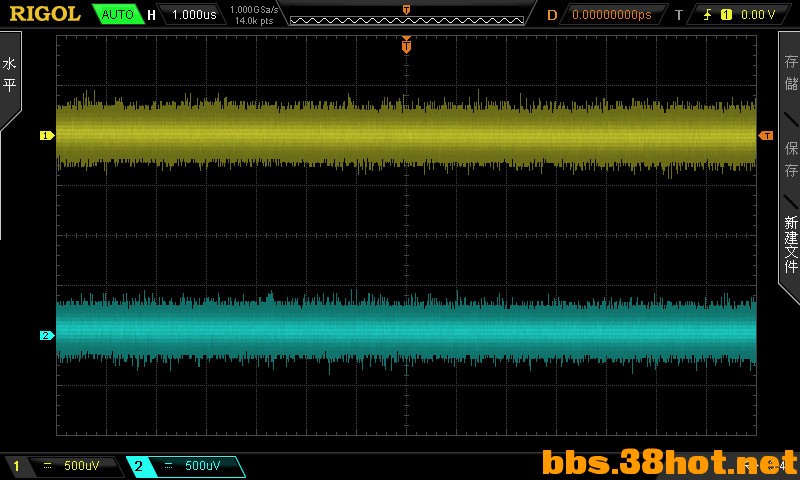
Task: Click channel 2 DC coupling icon
Action: pyautogui.click(x=168, y=466)
